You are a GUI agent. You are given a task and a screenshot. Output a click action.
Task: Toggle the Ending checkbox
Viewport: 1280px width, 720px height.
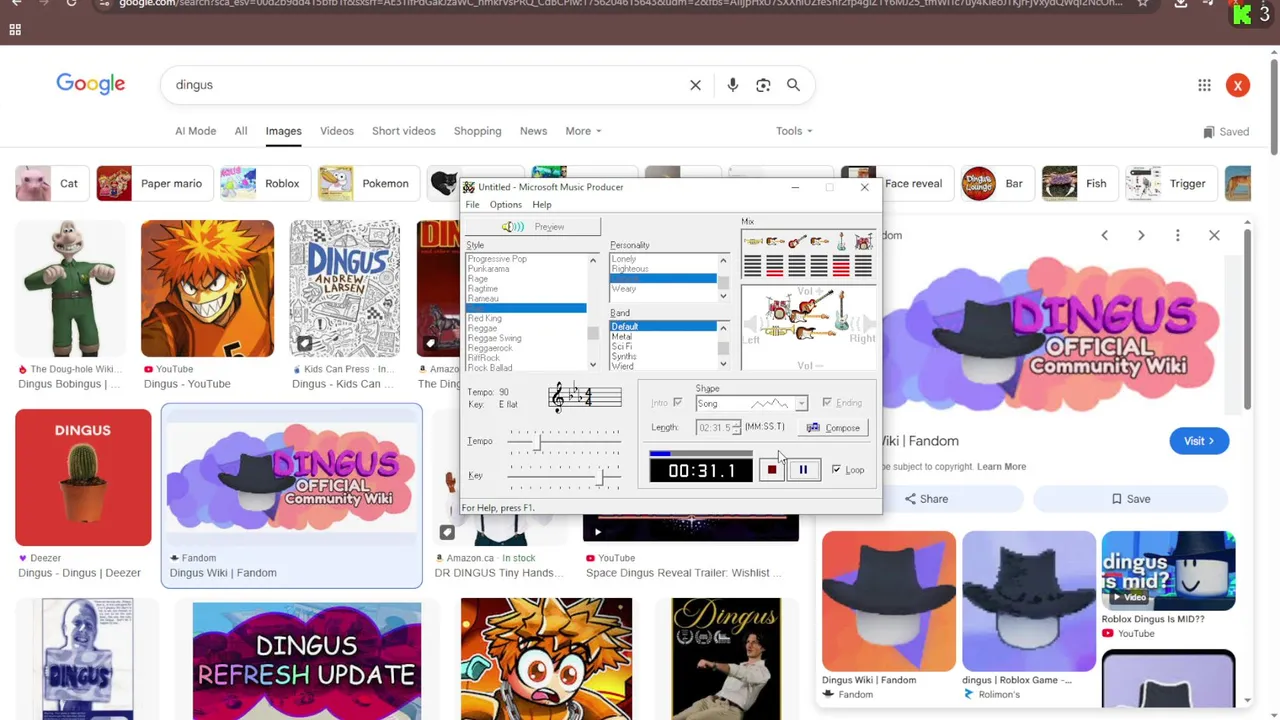pyautogui.click(x=827, y=402)
